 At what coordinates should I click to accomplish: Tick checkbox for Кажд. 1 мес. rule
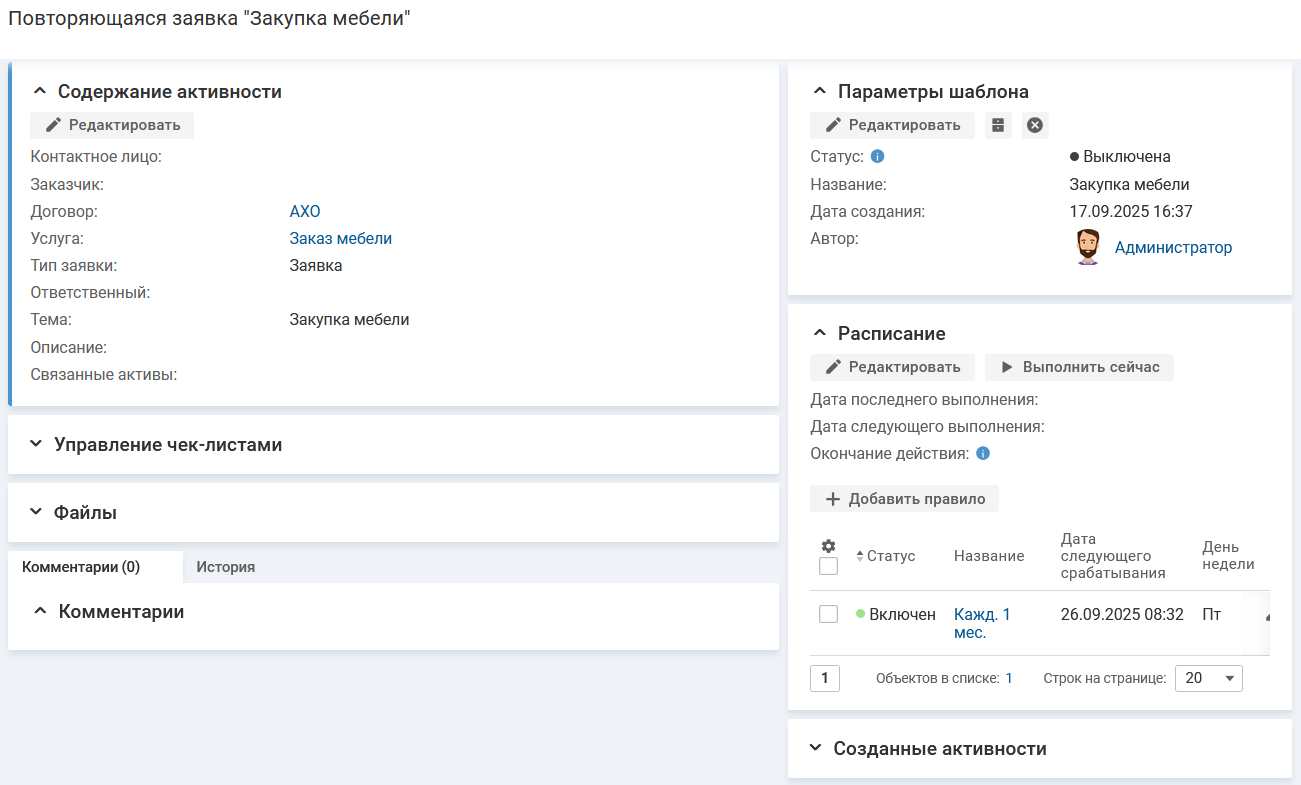pos(828,614)
